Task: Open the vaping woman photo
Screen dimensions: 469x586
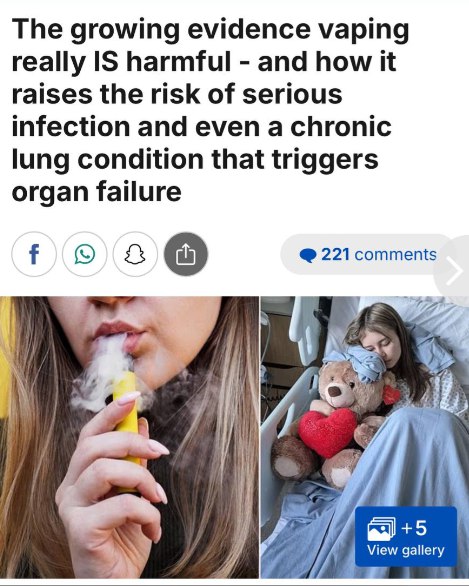Action: click(x=129, y=437)
